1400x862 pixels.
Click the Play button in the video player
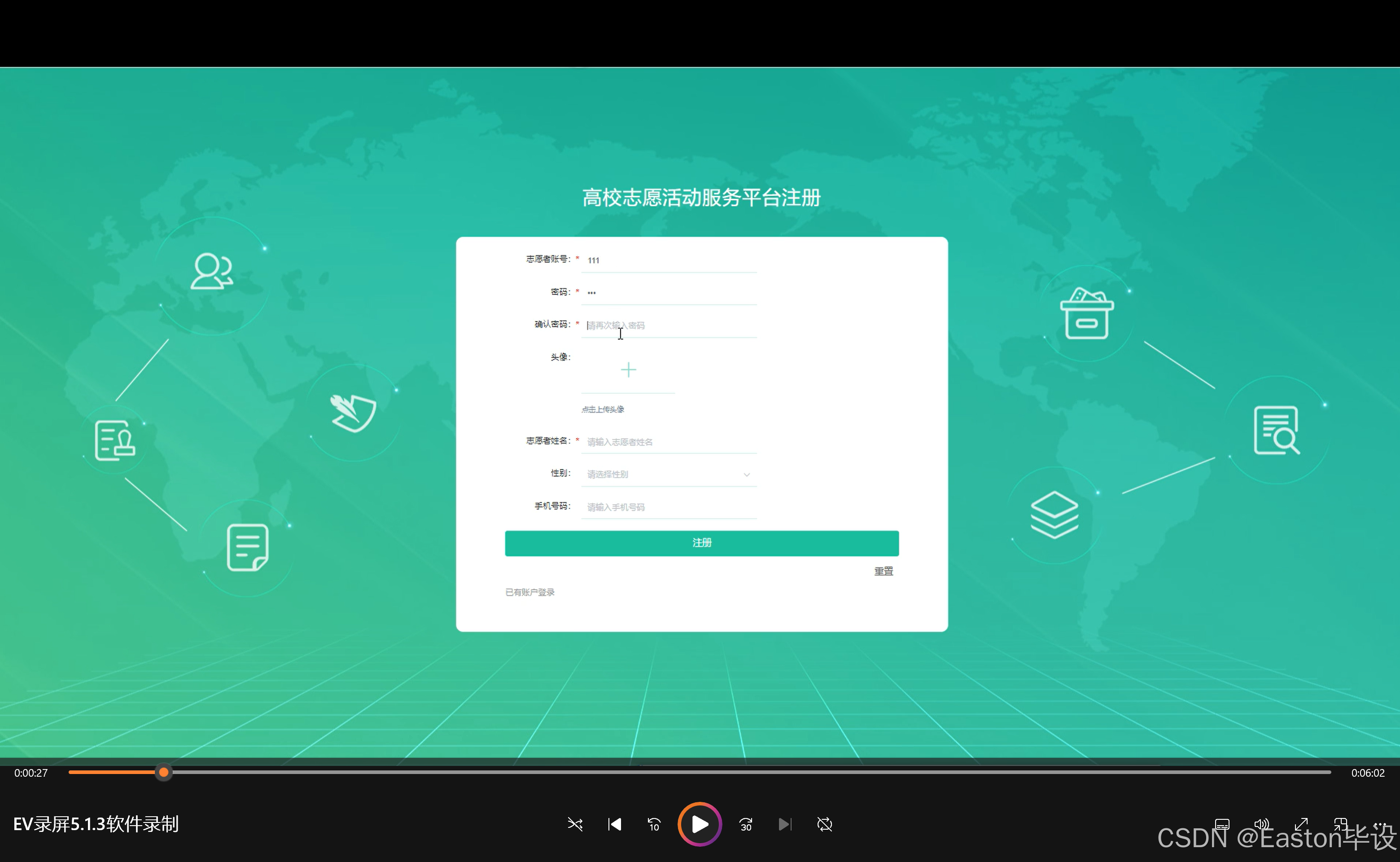699,824
